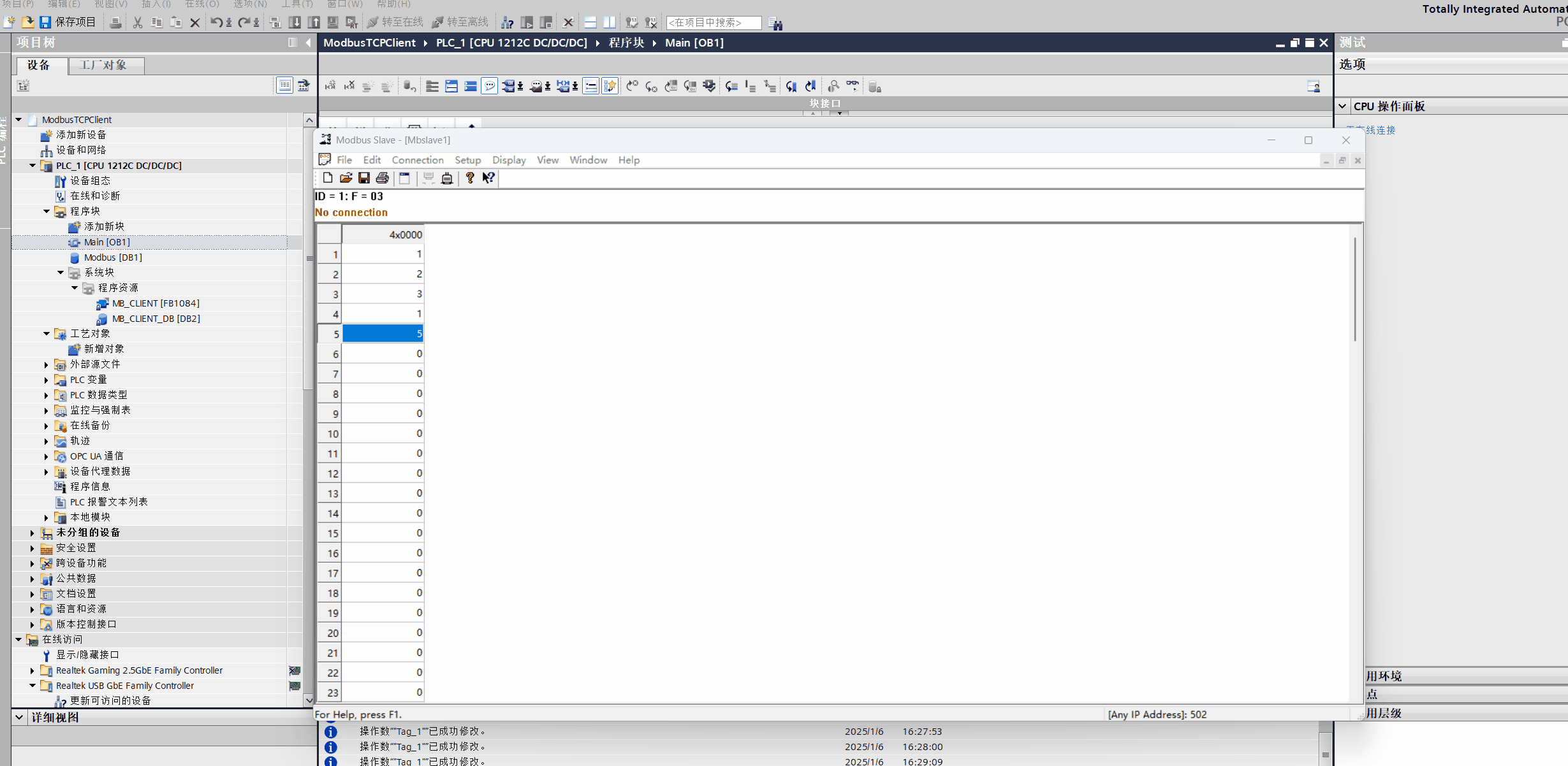Toggle the comment bubble display button in editor toolbar

pos(489,86)
